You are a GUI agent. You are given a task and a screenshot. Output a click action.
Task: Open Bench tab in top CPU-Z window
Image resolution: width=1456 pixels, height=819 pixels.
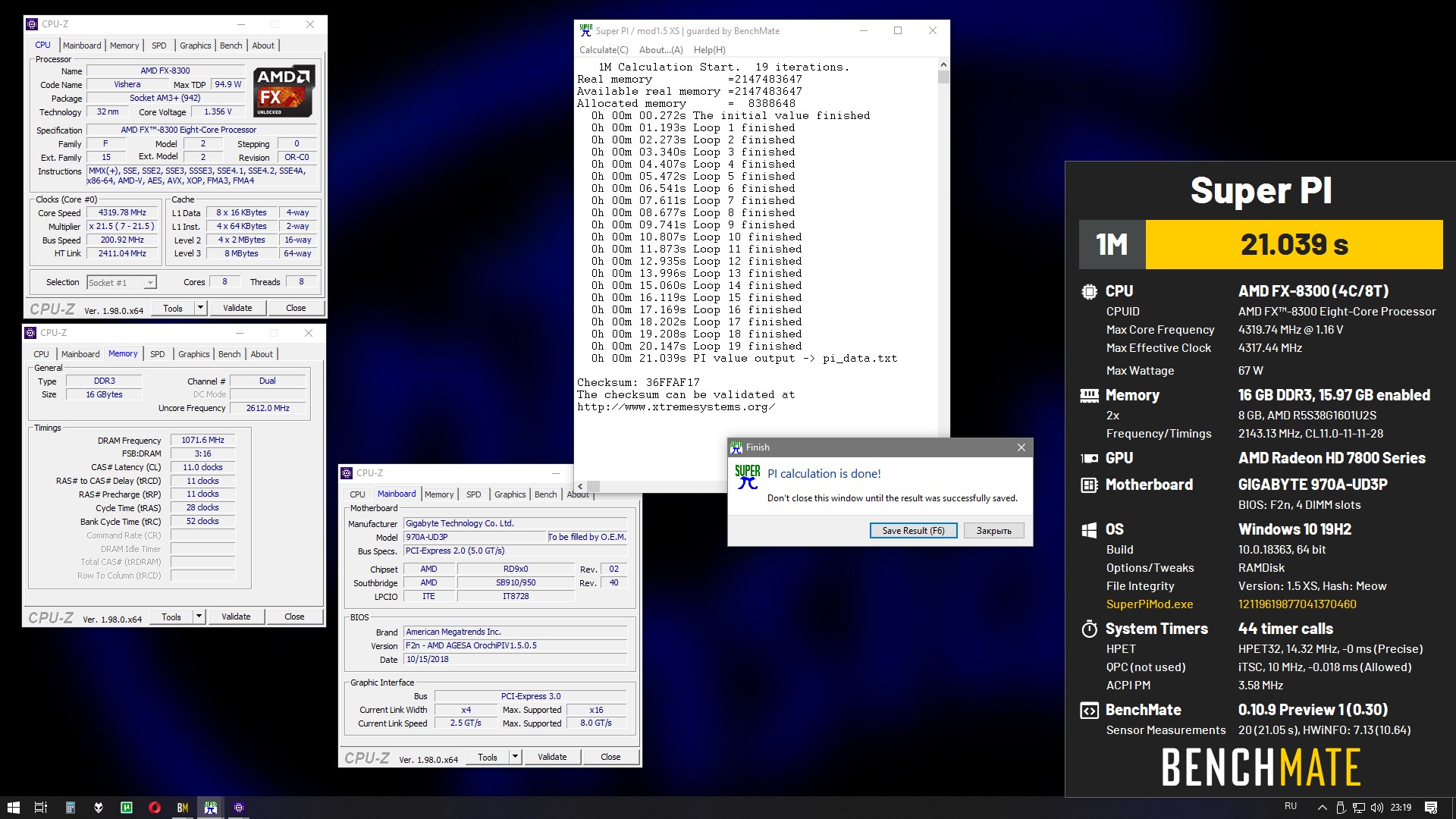click(231, 45)
